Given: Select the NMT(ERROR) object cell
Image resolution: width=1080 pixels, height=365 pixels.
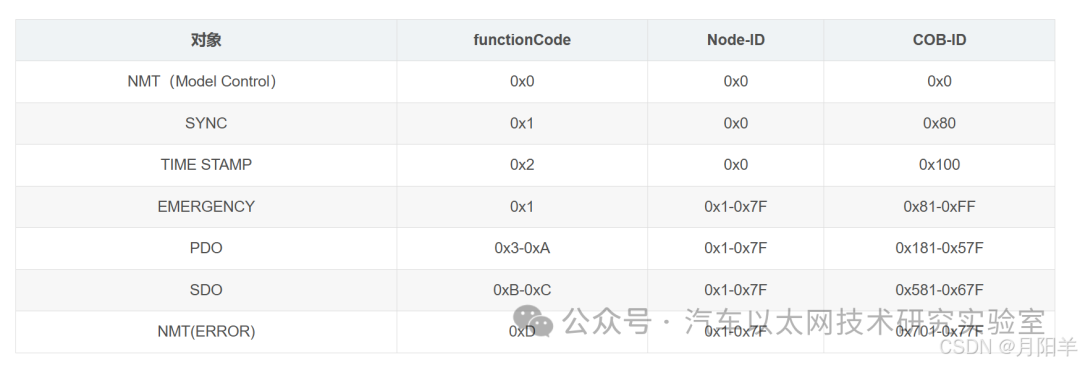Looking at the screenshot, I should [x=206, y=331].
